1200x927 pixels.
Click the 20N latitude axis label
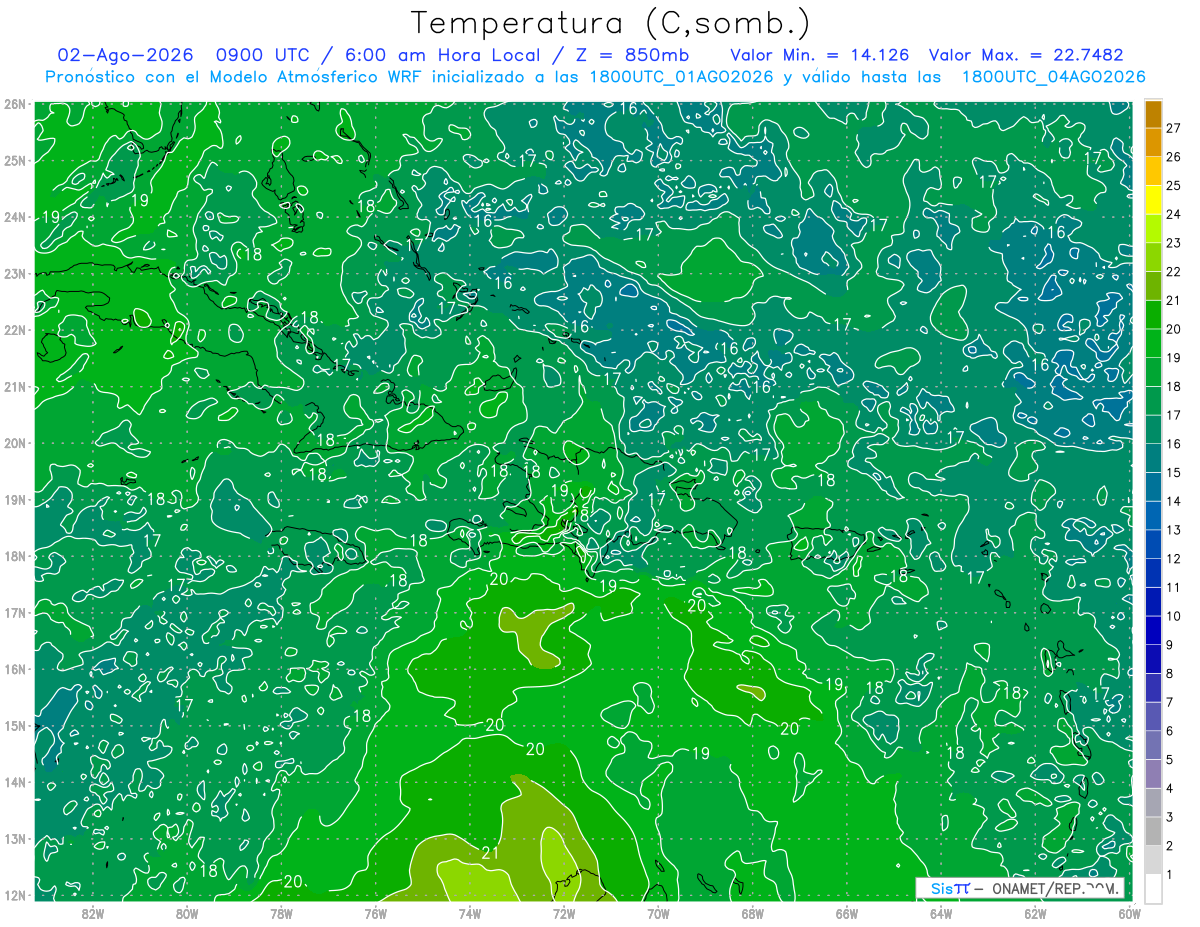point(15,443)
